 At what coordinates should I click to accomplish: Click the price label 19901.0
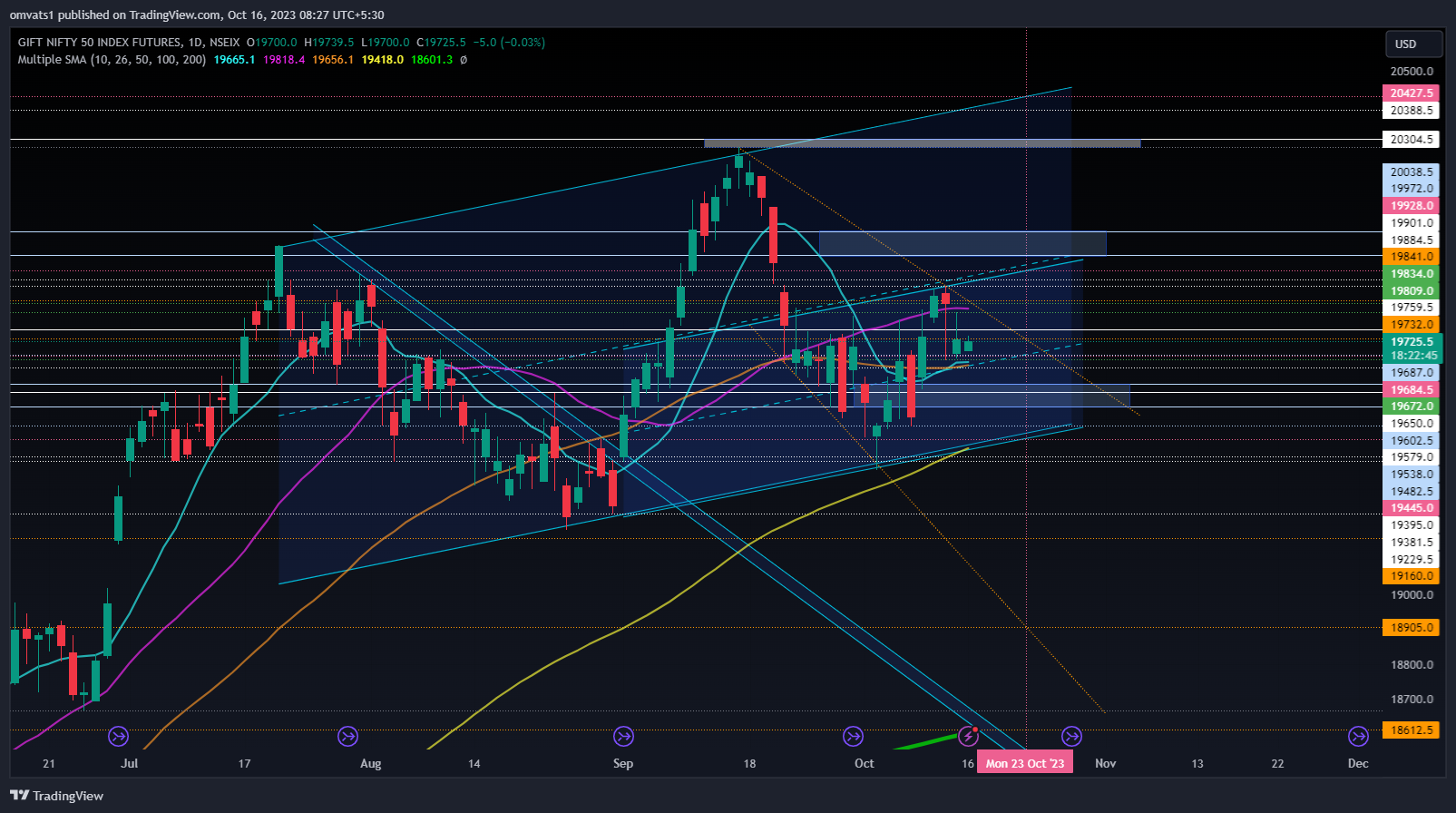pyautogui.click(x=1412, y=223)
